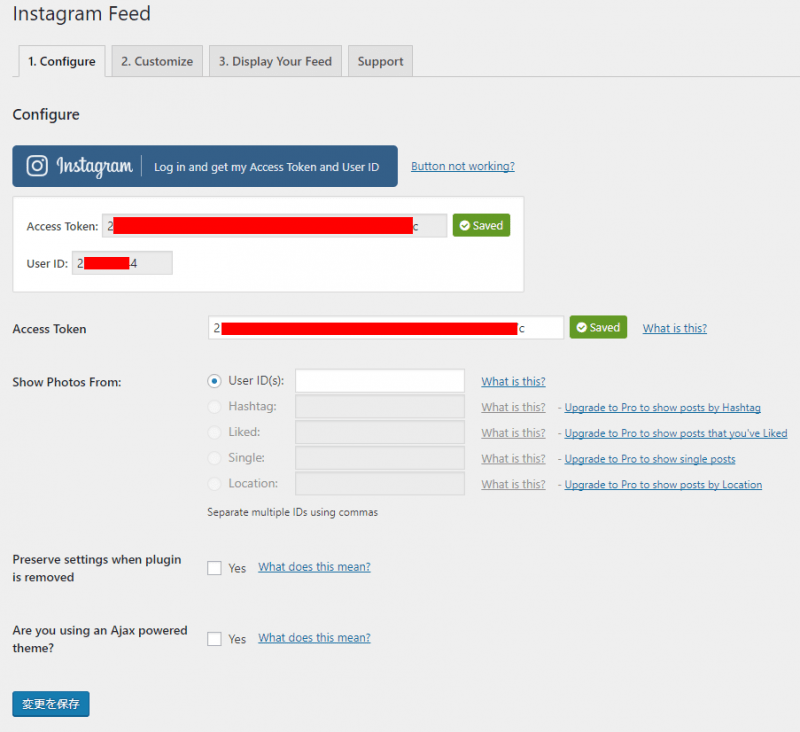Viewport: 800px width, 732px height.
Task: Click the 変更を保存 save changes button
Action: point(51,704)
